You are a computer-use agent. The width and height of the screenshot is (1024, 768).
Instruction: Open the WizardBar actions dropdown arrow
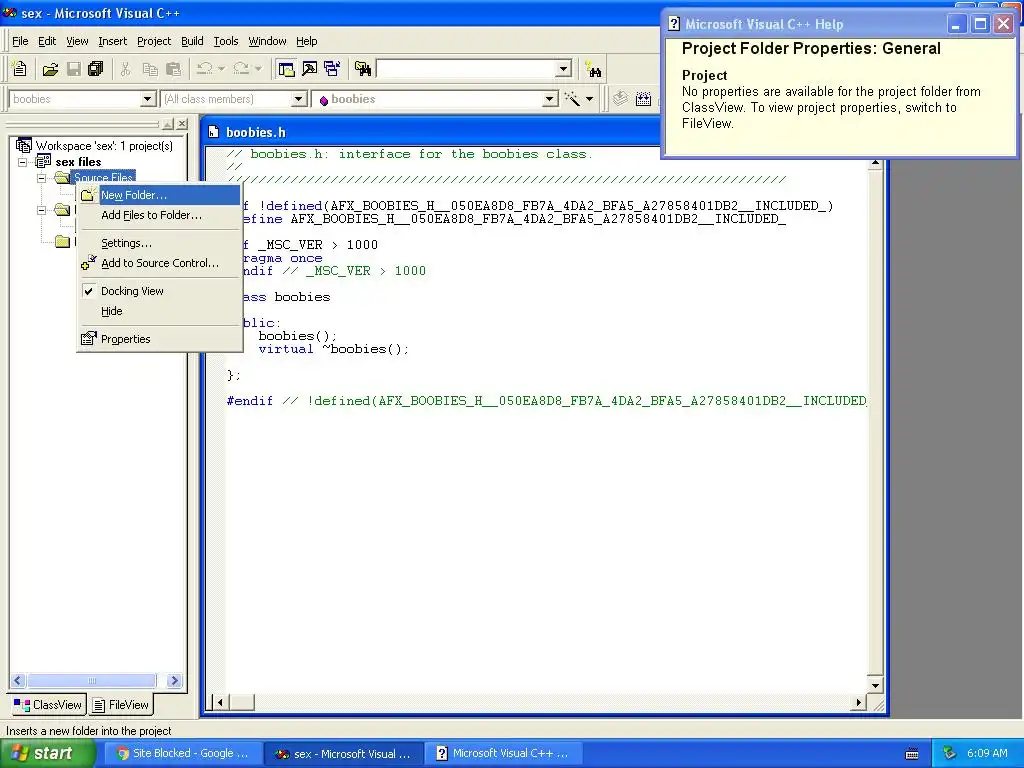[589, 99]
